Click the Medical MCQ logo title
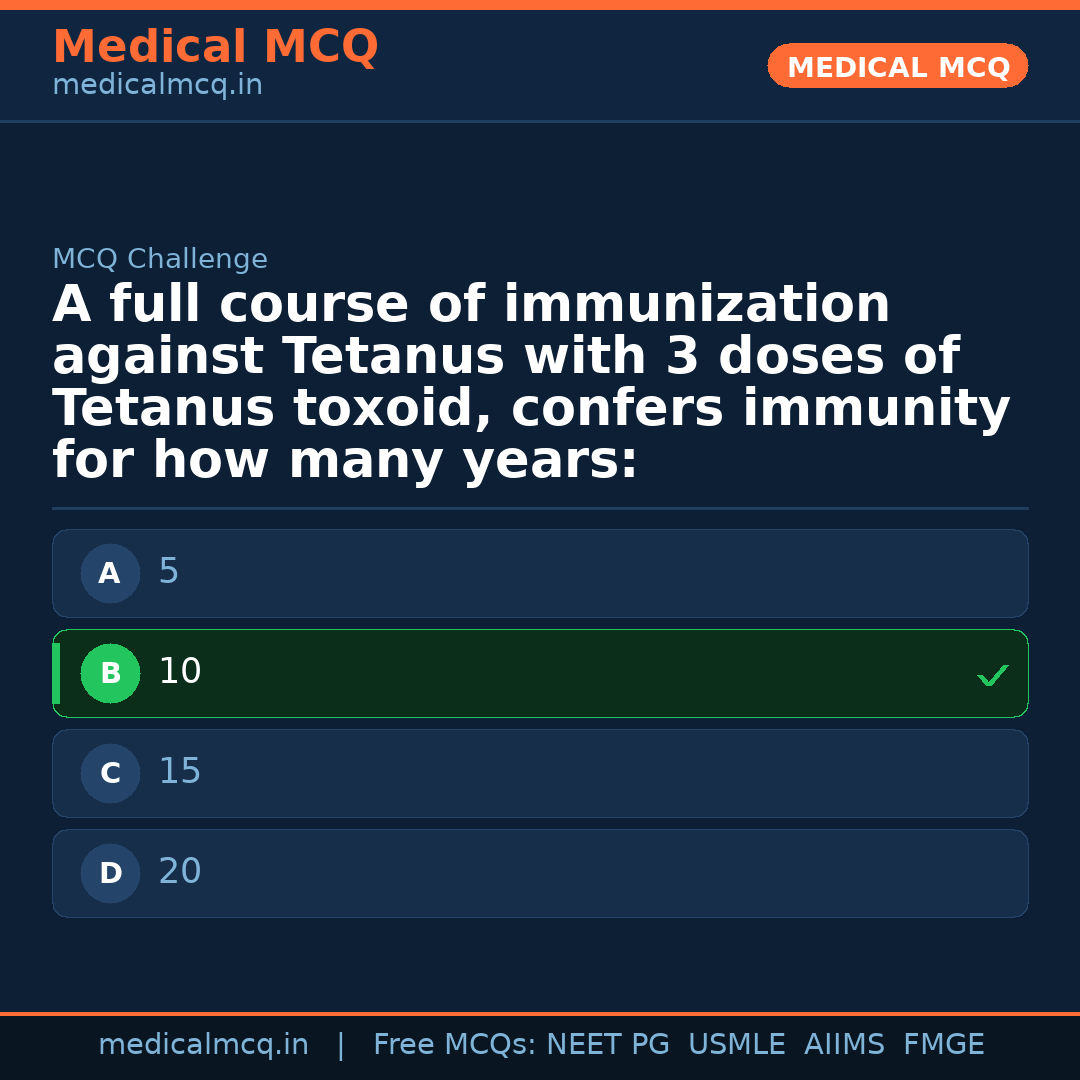Viewport: 1080px width, 1080px height. coord(215,48)
